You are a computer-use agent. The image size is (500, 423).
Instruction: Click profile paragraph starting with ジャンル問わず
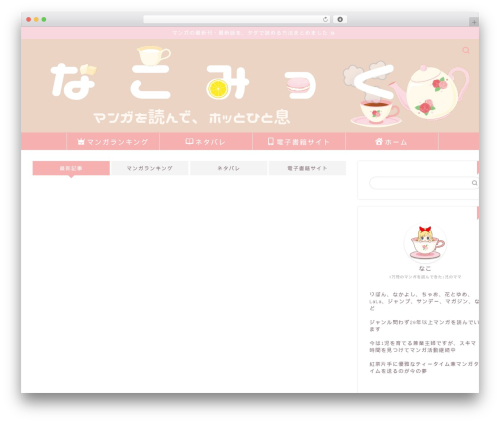424,326
